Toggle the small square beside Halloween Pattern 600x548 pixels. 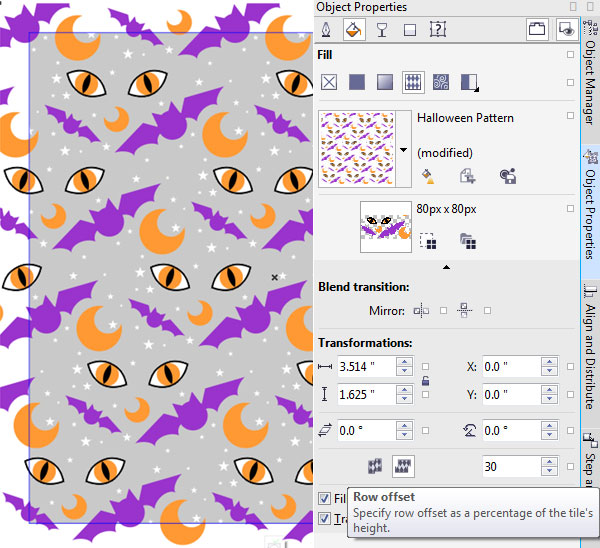tap(570, 115)
